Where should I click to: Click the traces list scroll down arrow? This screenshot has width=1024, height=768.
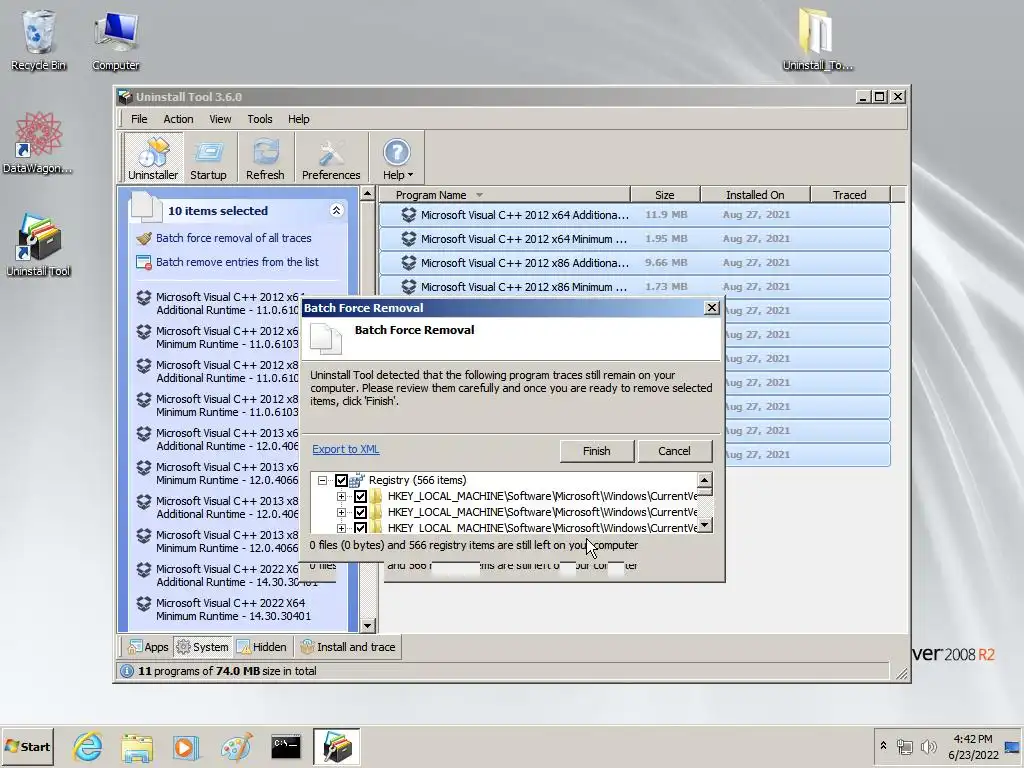(704, 525)
